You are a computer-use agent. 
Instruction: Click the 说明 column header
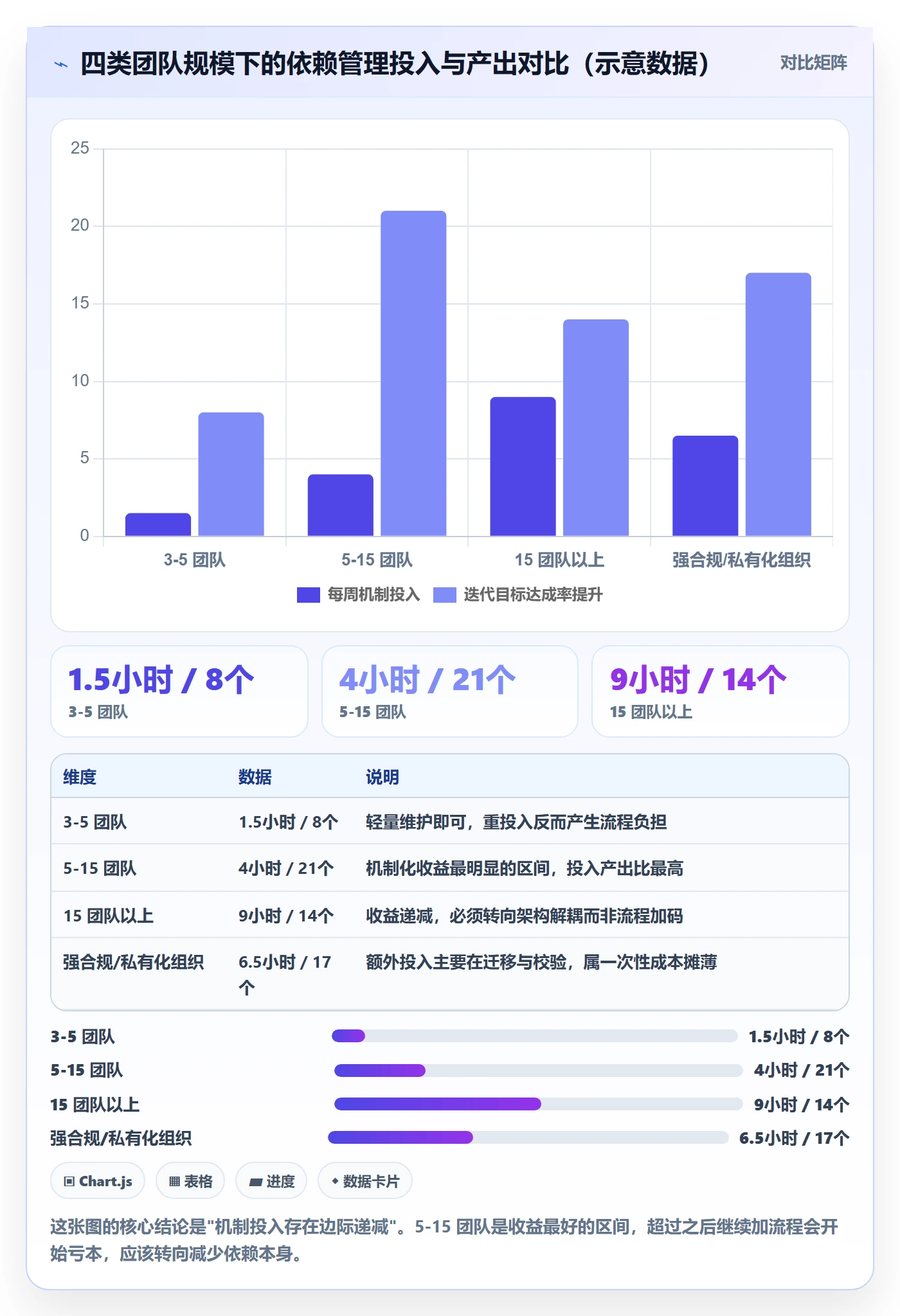[x=382, y=777]
